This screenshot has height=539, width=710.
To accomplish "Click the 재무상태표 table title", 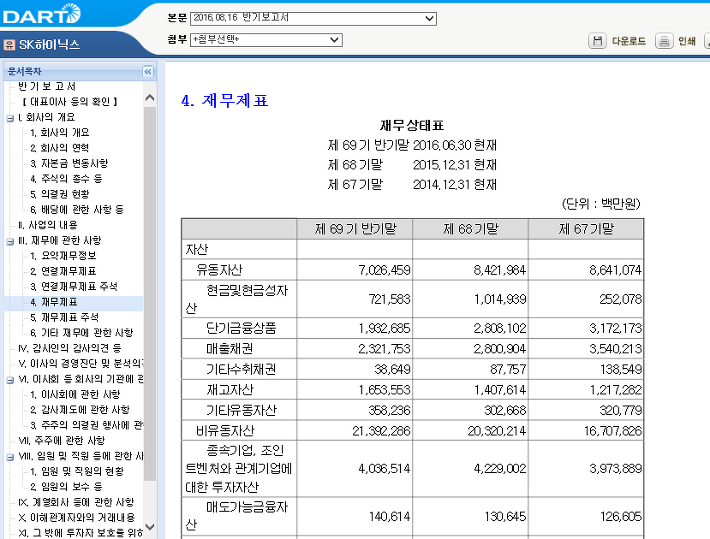I will 412,125.
